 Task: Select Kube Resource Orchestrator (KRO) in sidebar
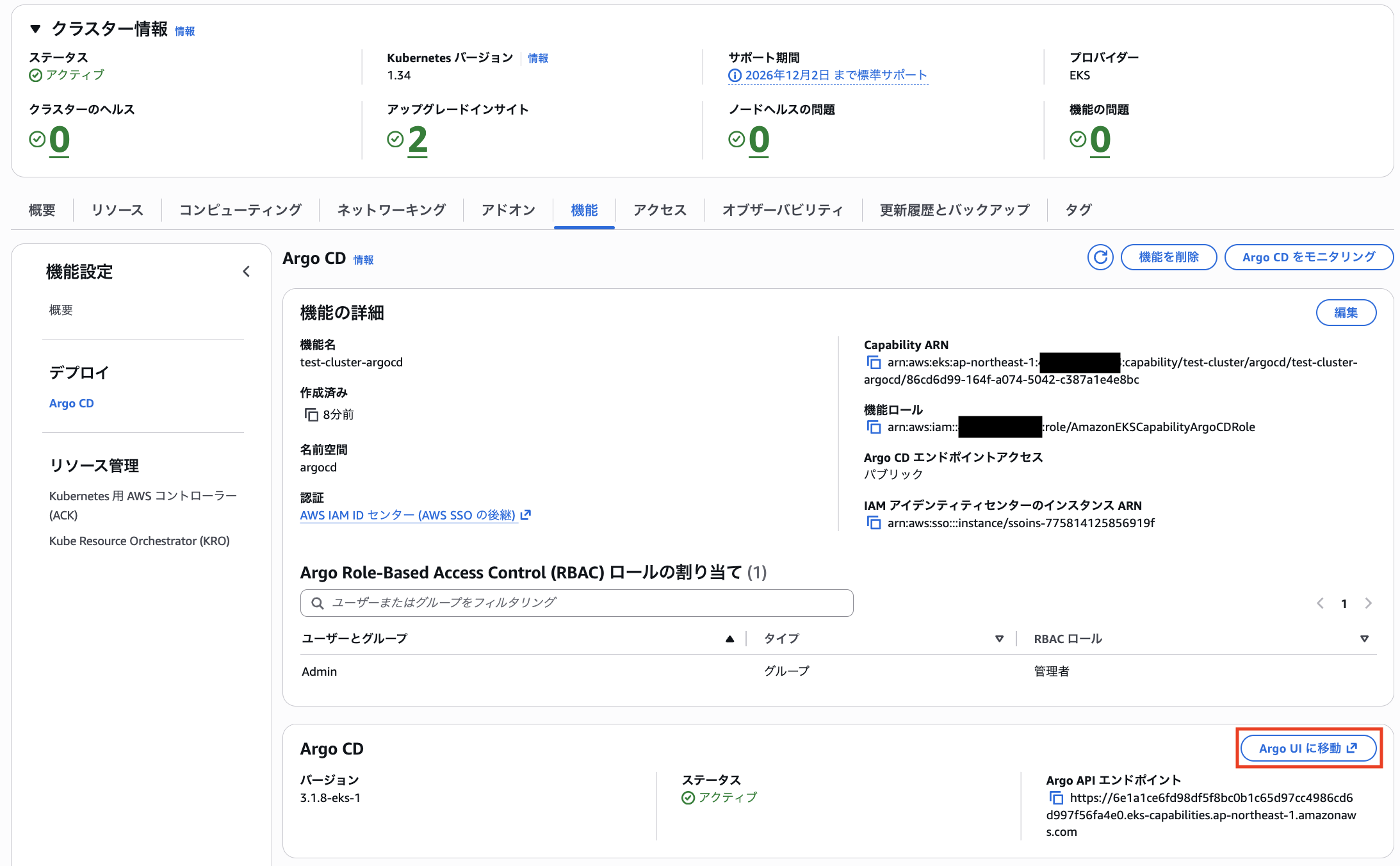click(x=139, y=541)
